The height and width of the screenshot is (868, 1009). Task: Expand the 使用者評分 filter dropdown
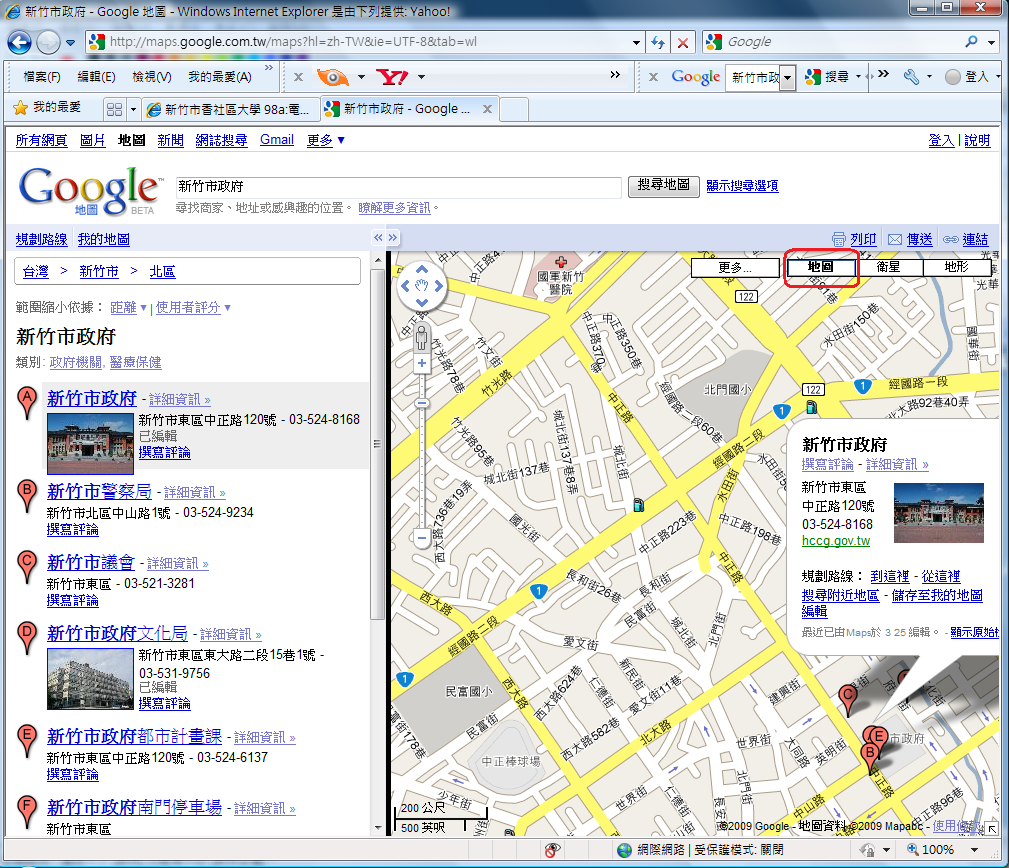193,308
